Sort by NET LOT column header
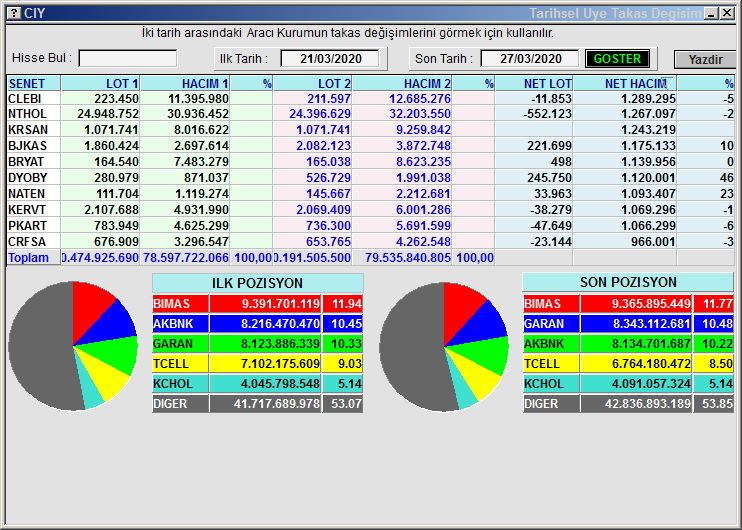 point(534,83)
